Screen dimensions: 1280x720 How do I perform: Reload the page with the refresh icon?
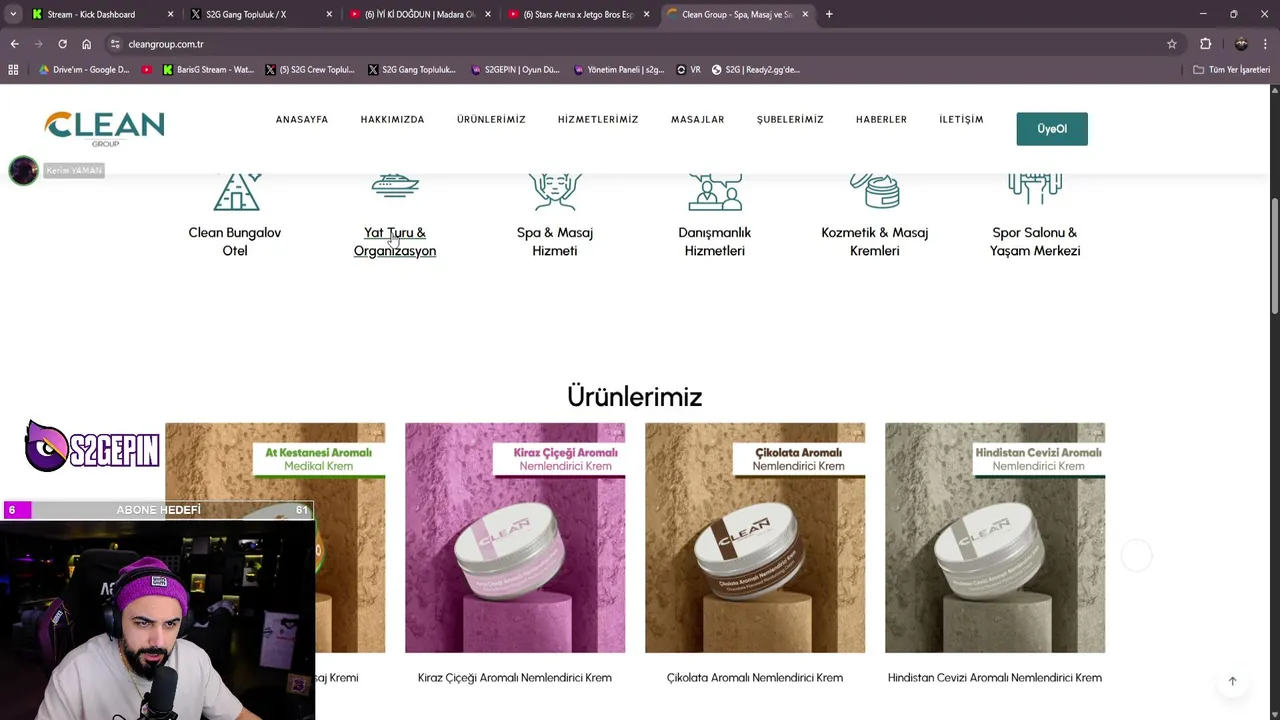click(x=62, y=44)
